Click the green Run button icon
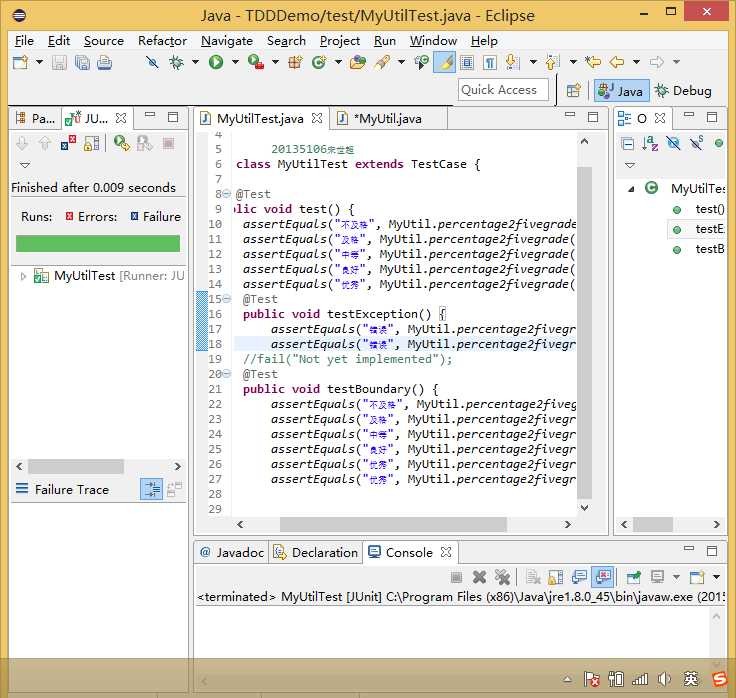Viewport: 736px width, 698px height. pyautogui.click(x=216, y=61)
